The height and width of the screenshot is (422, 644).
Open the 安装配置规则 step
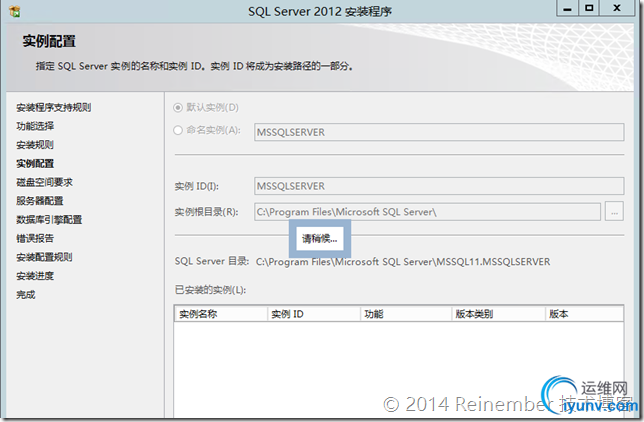(x=44, y=257)
